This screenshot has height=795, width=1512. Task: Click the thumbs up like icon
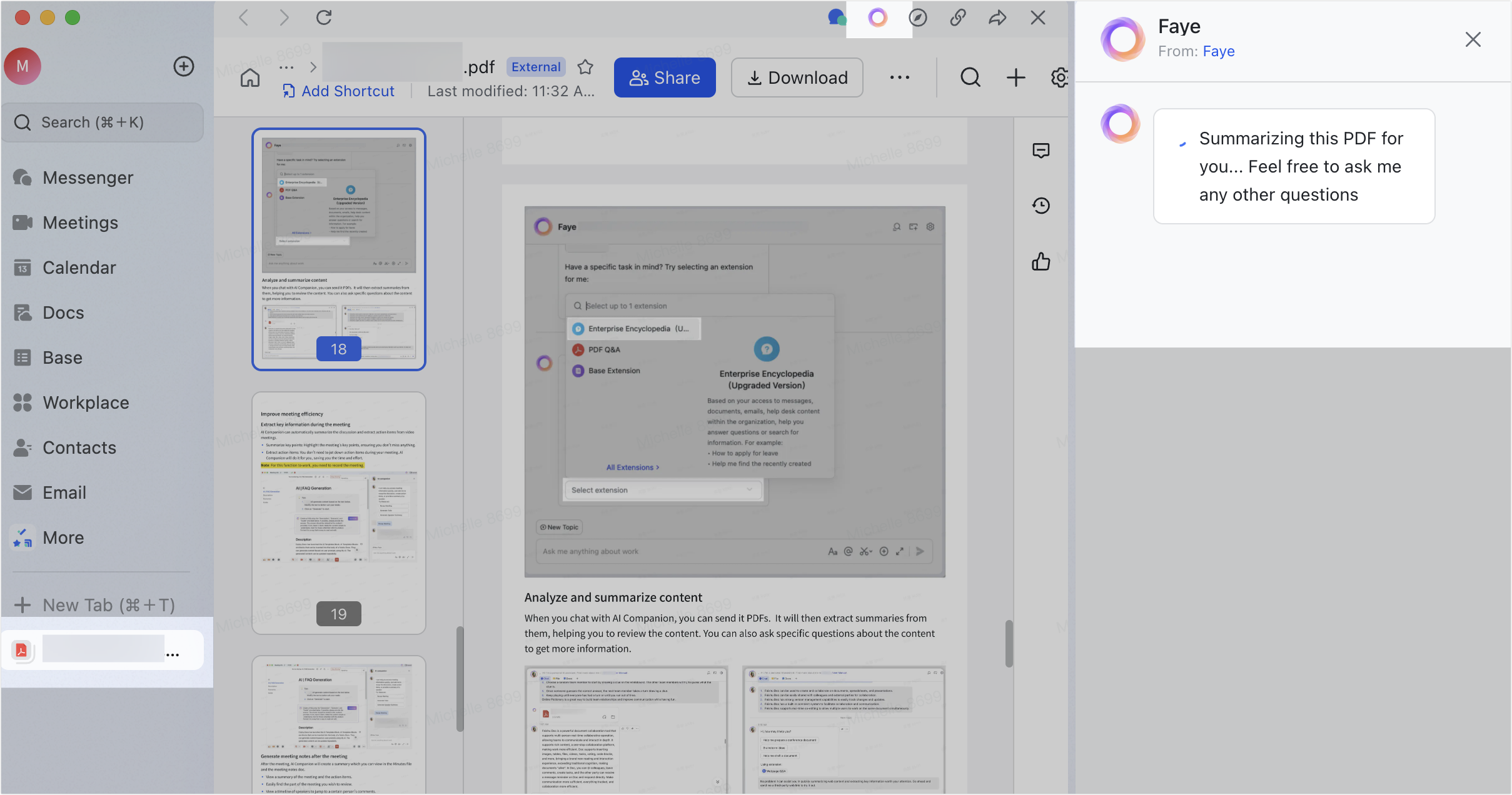pyautogui.click(x=1041, y=261)
